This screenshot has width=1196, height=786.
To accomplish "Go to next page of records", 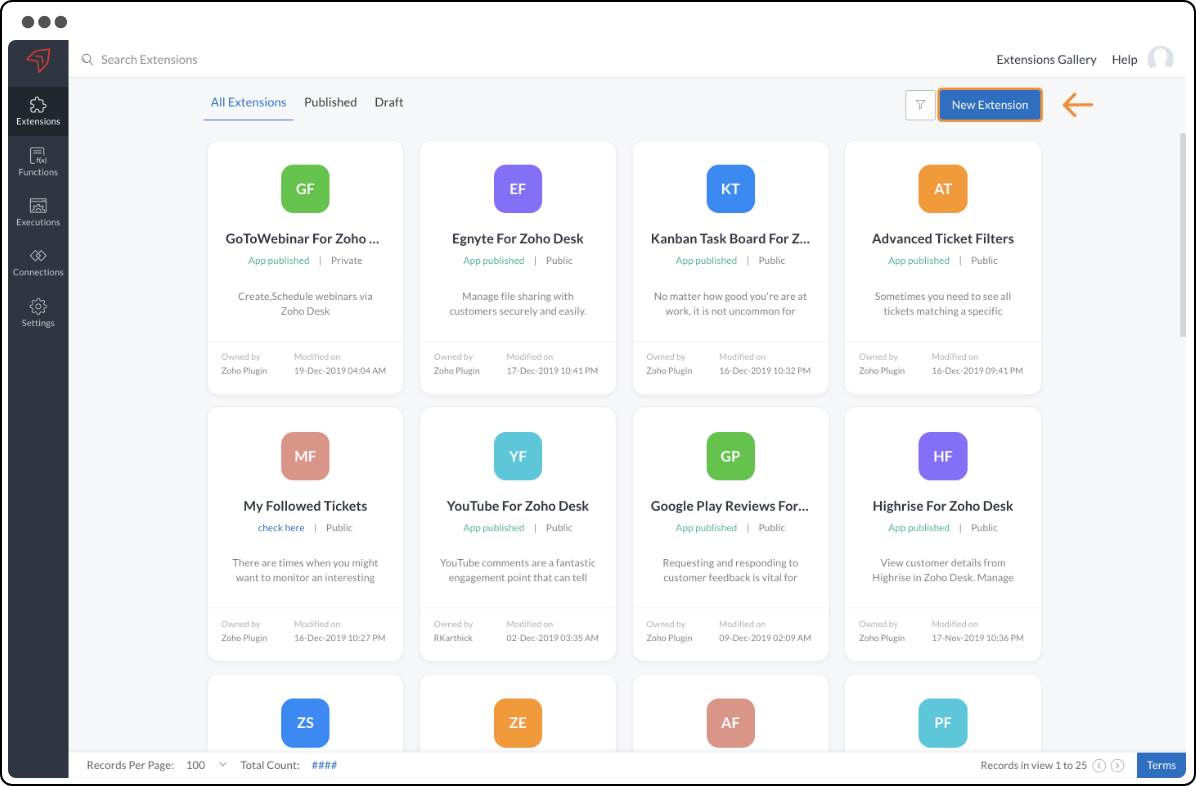I will coord(1117,765).
